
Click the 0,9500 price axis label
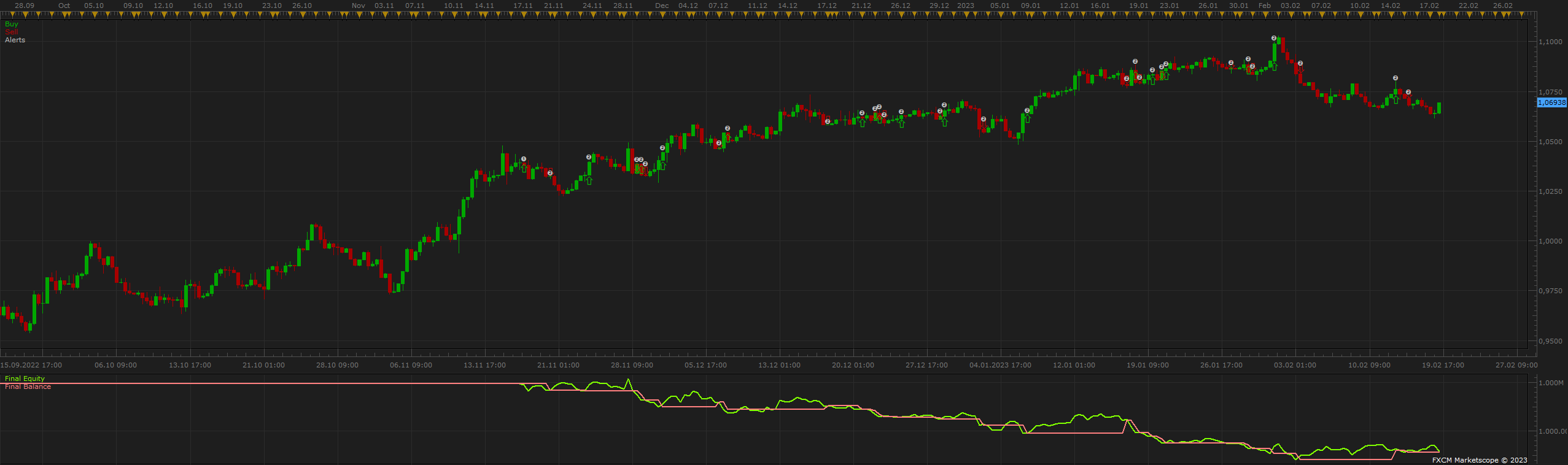(x=1551, y=341)
